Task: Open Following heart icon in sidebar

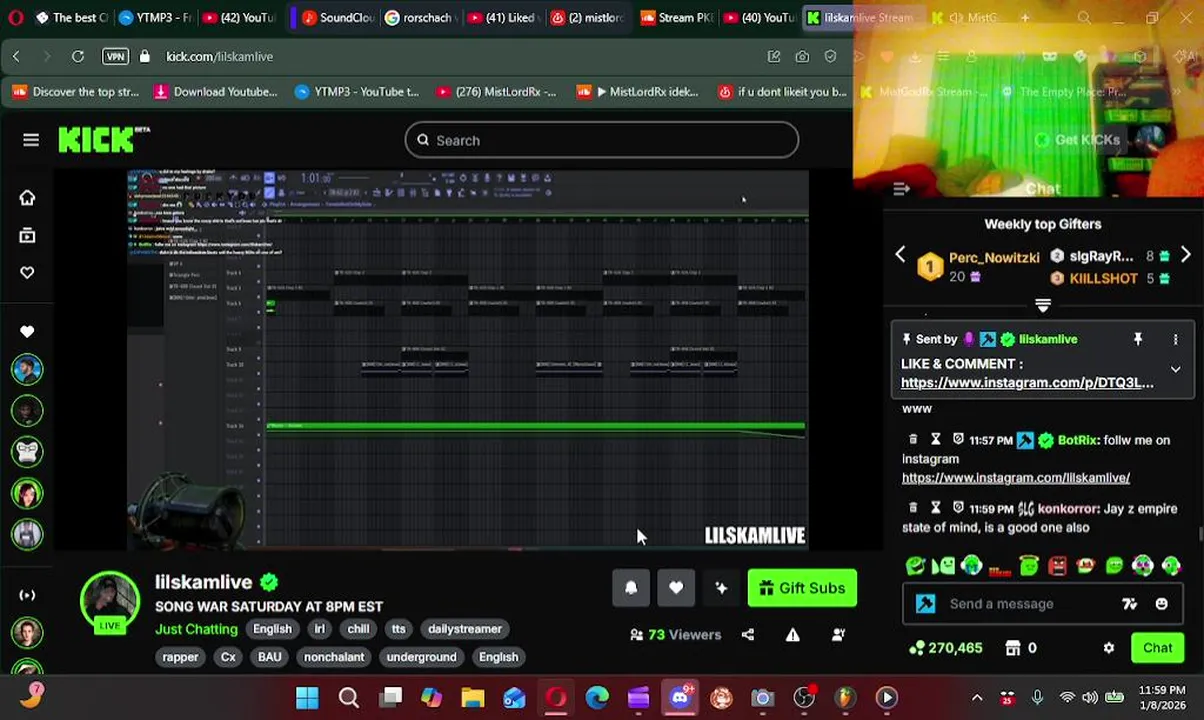Action: (27, 272)
